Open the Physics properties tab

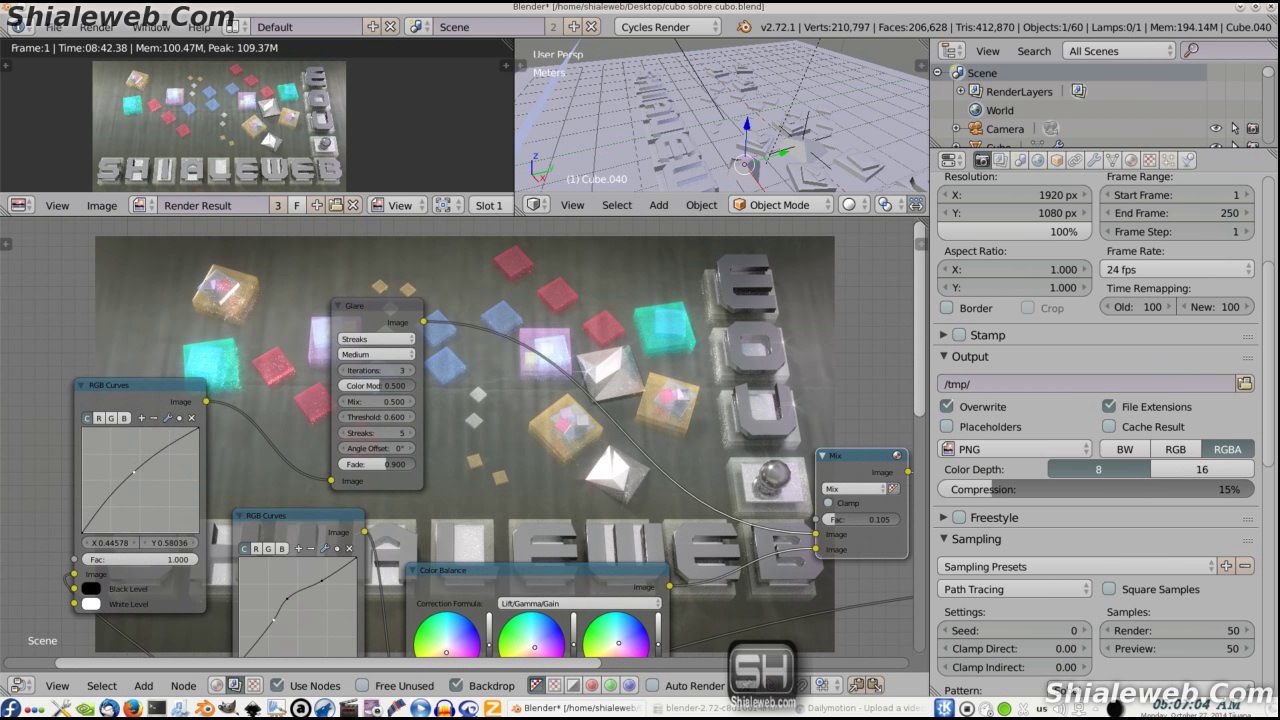(1187, 160)
